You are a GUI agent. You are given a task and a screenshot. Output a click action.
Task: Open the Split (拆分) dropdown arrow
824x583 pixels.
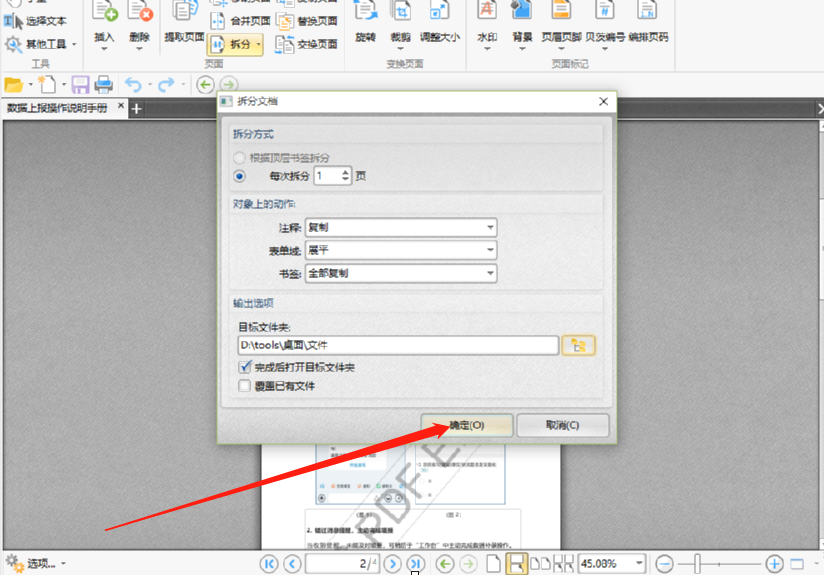[259, 44]
